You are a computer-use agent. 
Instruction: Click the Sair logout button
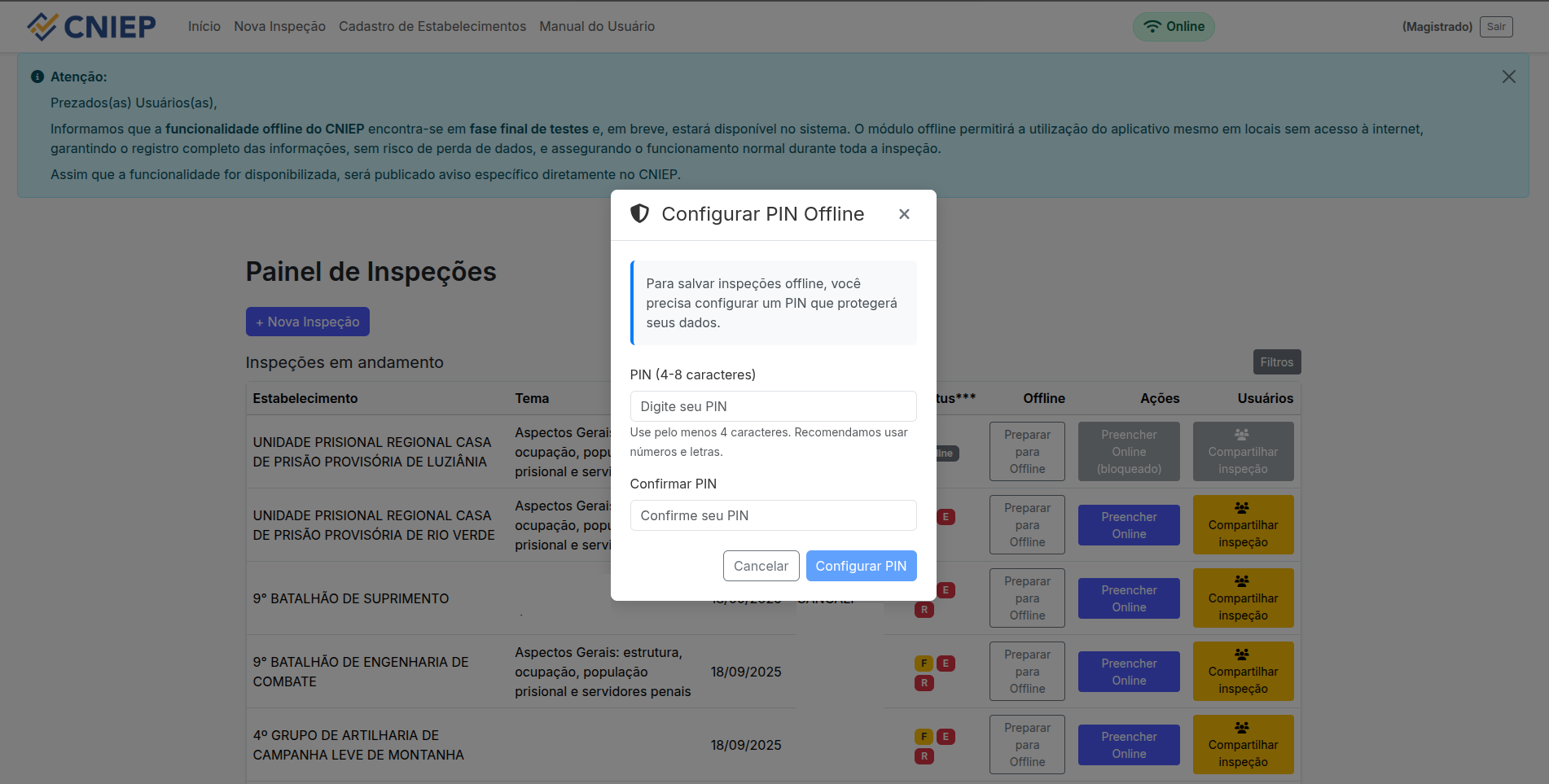tap(1495, 27)
